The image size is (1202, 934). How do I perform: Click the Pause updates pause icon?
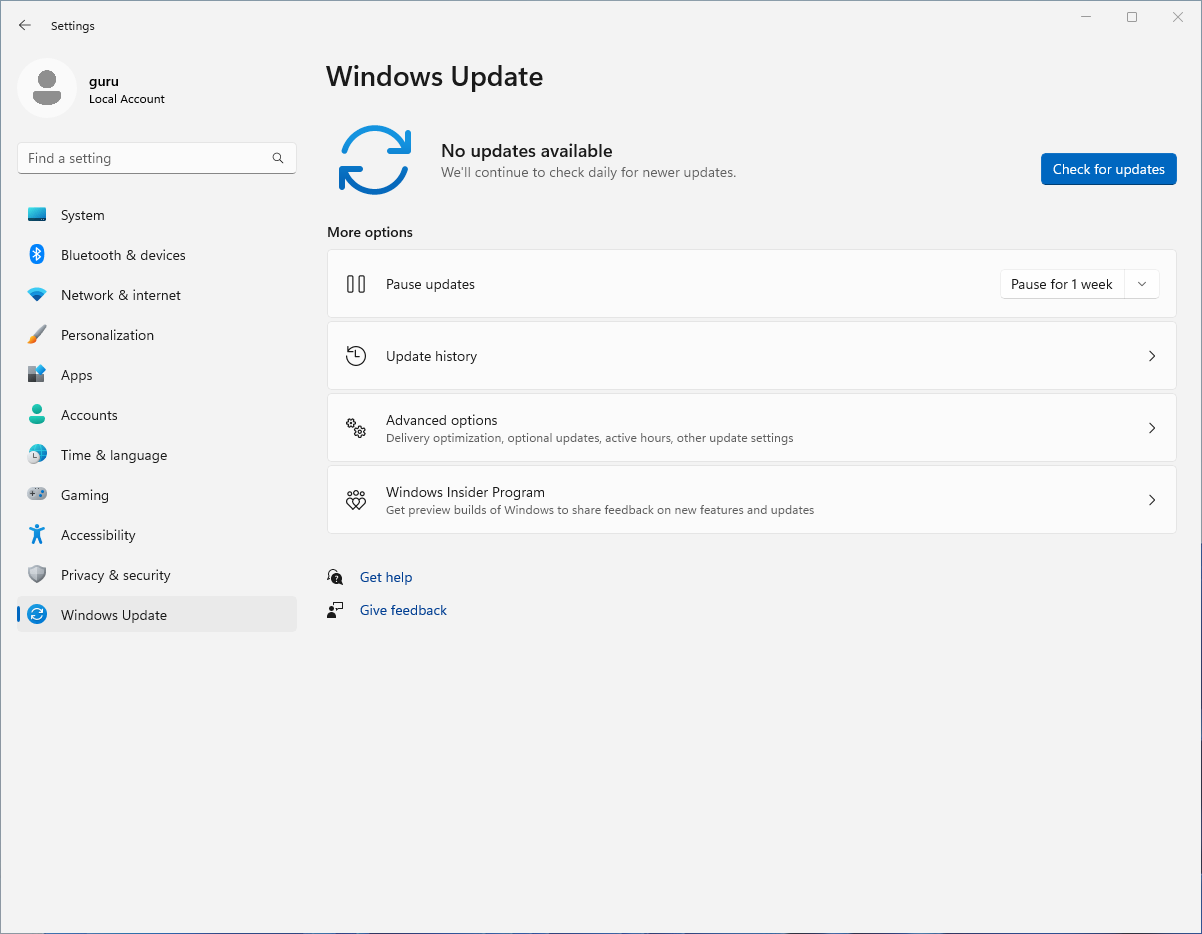[x=356, y=284]
